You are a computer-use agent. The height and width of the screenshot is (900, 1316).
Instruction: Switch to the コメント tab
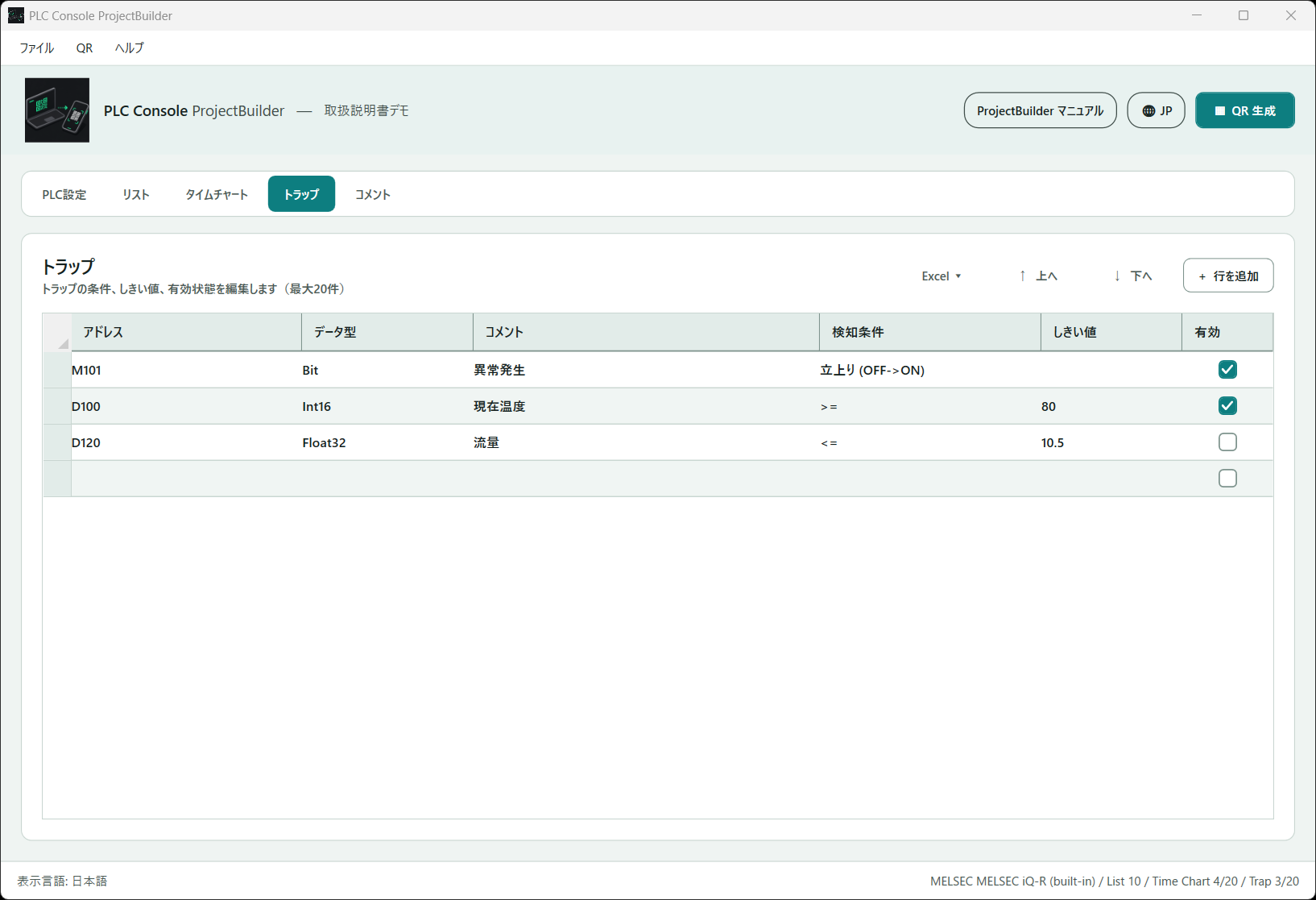click(x=373, y=194)
